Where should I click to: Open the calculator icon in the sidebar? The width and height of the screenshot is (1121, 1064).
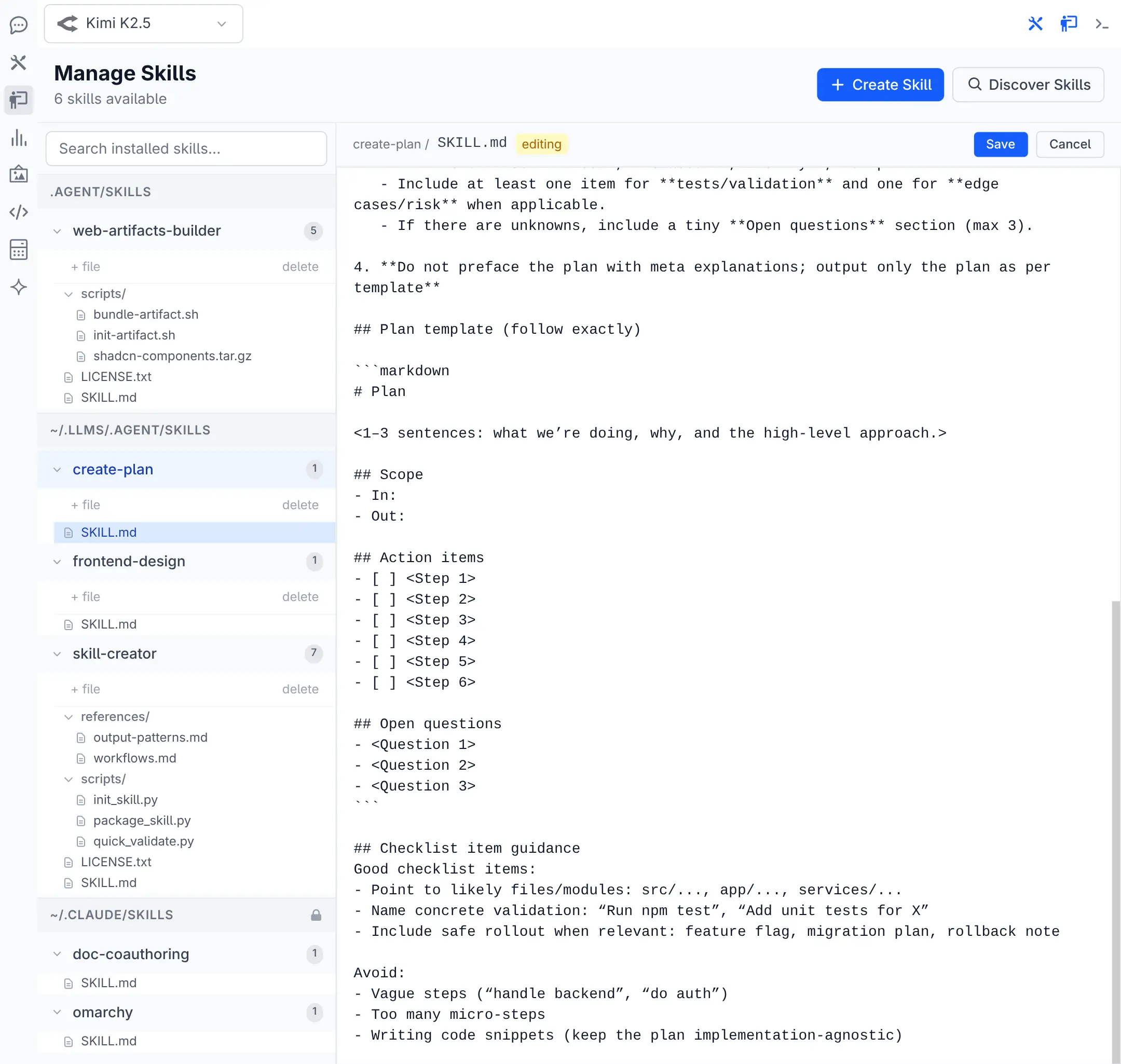tap(19, 250)
